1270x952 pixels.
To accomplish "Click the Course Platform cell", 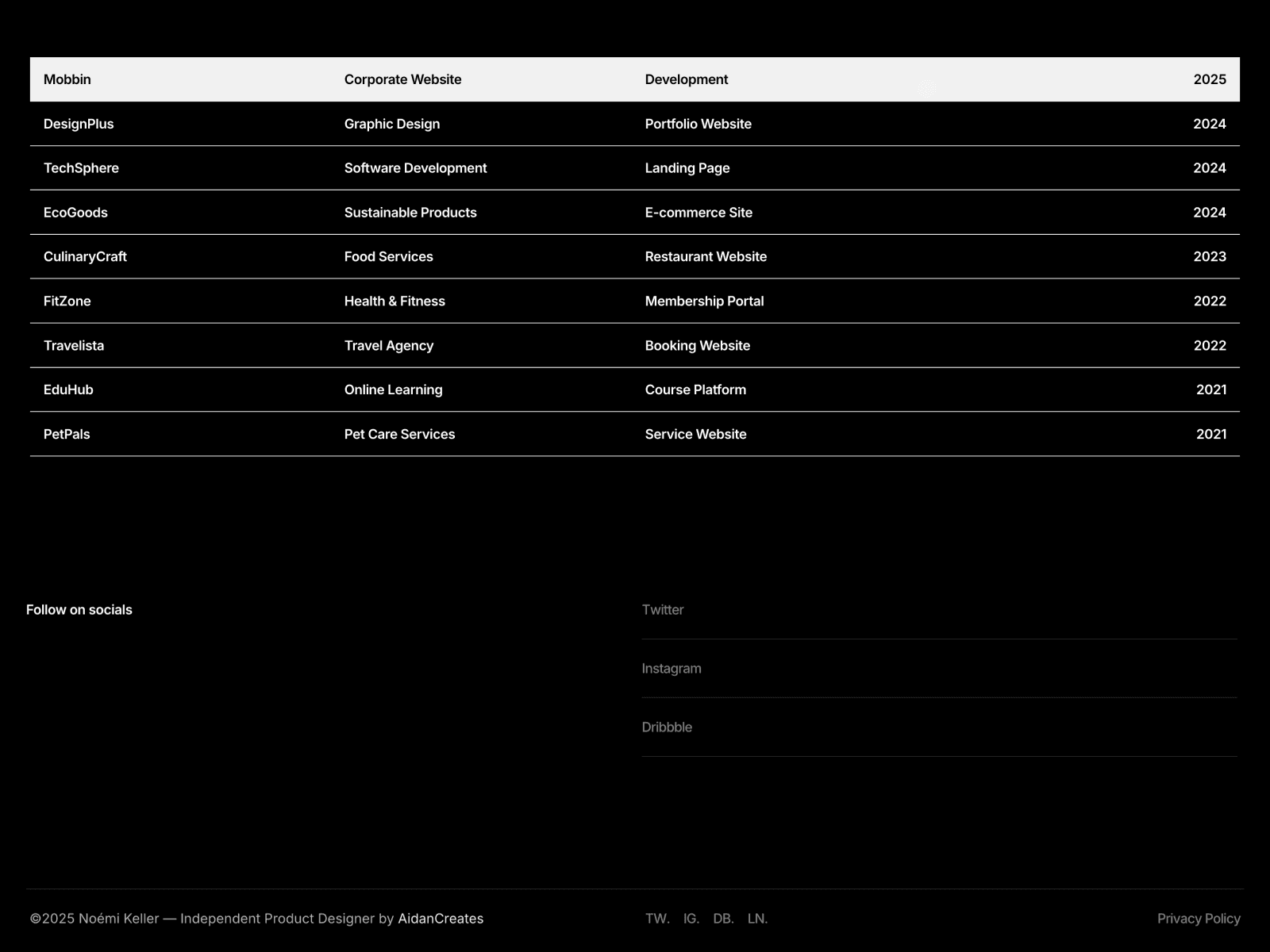I will (695, 390).
